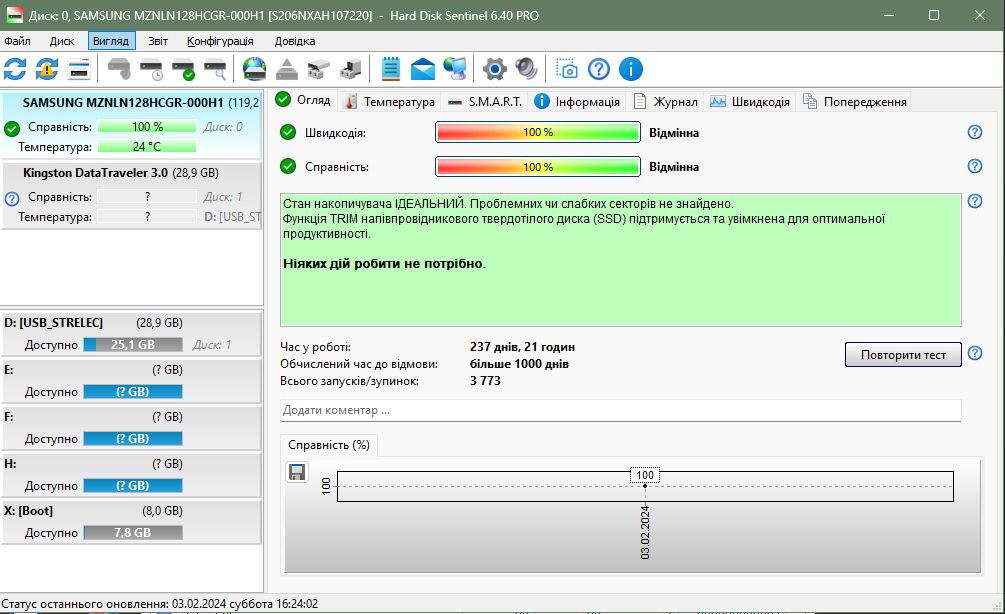Click the speaker sound toolbar icon

(526, 69)
